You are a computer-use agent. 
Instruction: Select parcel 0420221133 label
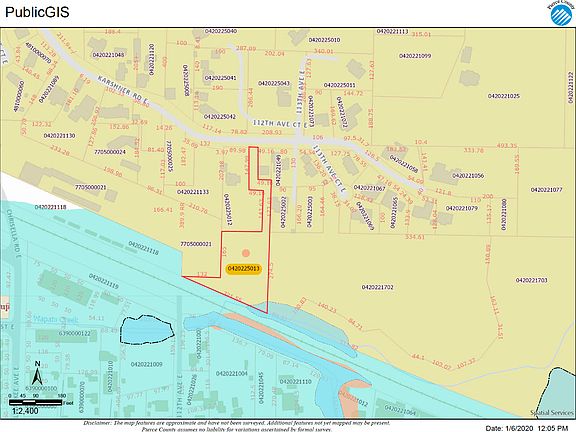[x=193, y=192]
